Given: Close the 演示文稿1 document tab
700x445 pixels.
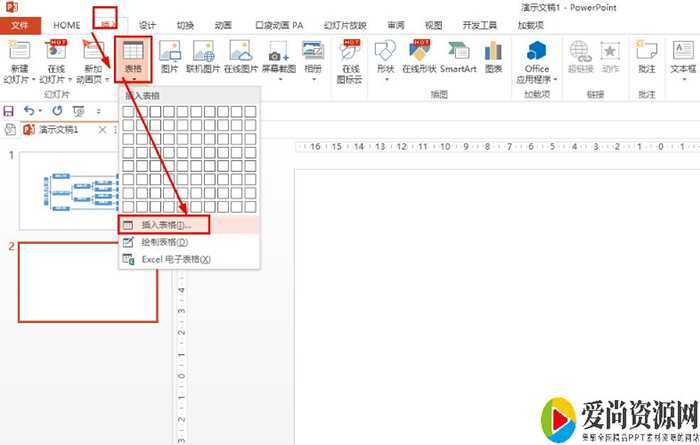Looking at the screenshot, I should [101, 130].
